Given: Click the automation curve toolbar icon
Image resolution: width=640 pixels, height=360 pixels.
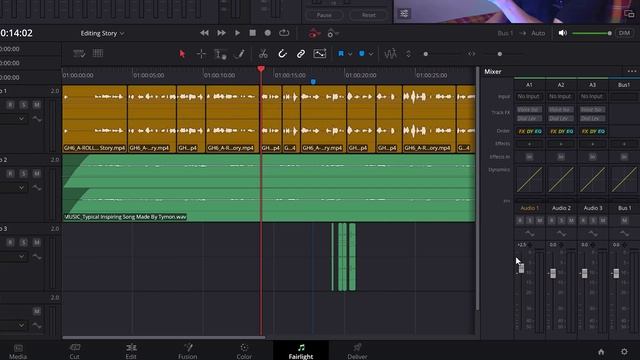Looking at the screenshot, I should coord(320,54).
